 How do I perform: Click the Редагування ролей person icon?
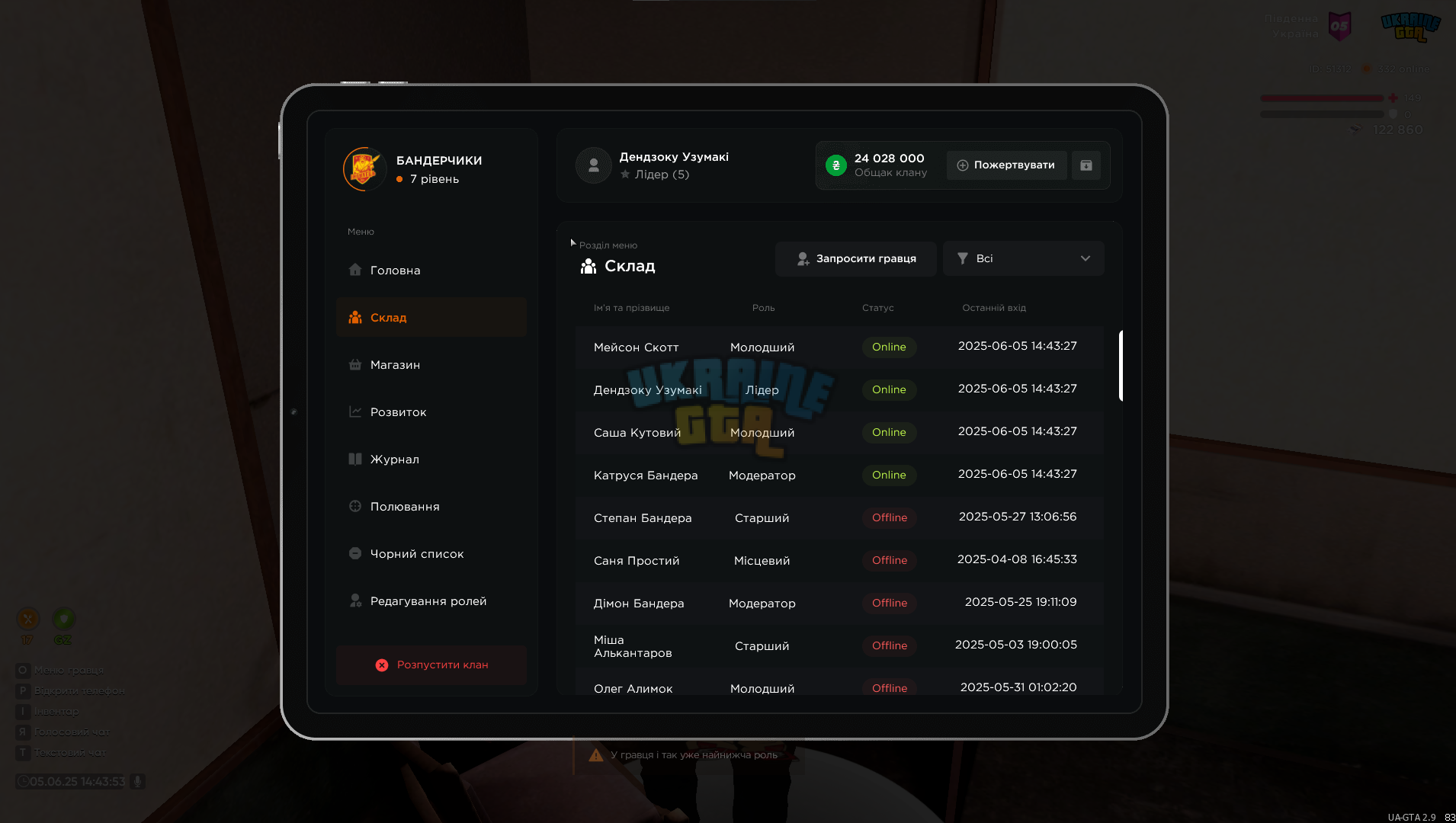(355, 600)
